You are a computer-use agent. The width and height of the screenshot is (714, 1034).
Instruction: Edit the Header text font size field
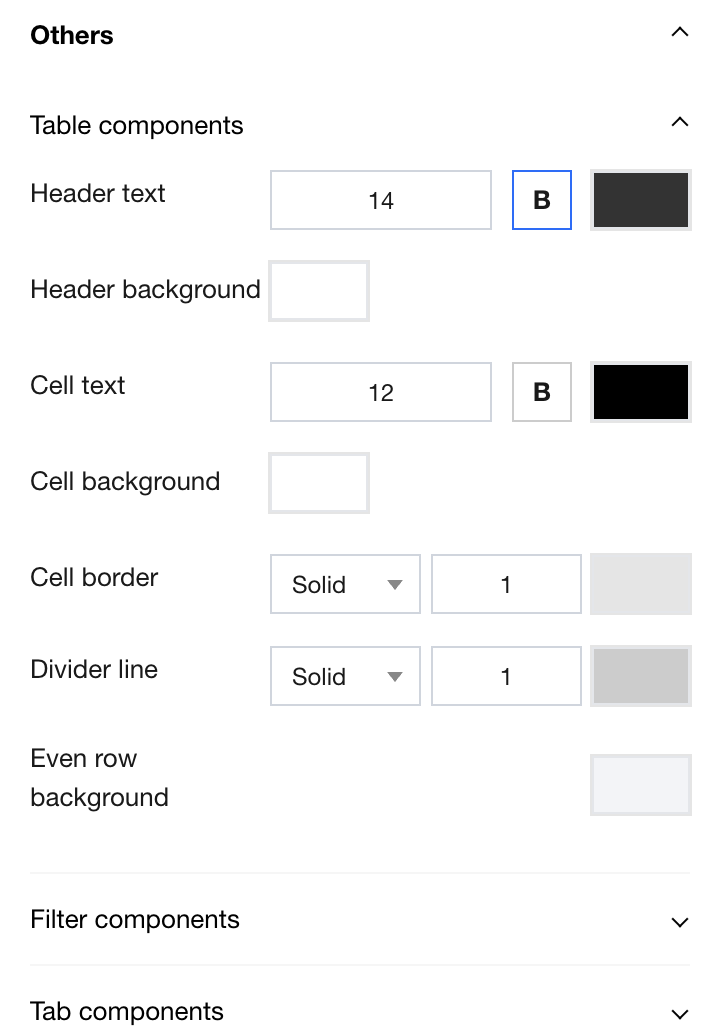[x=381, y=200]
